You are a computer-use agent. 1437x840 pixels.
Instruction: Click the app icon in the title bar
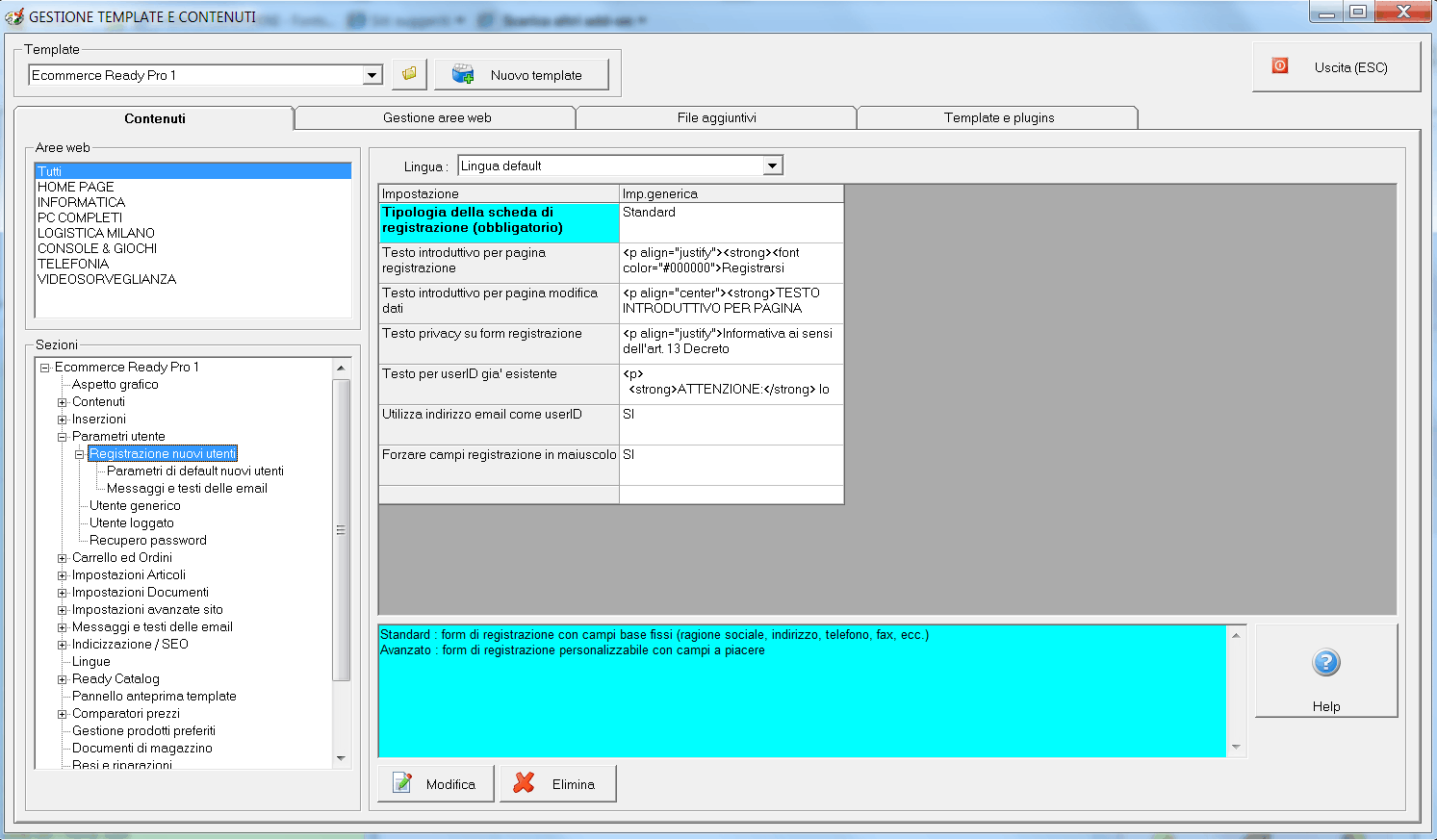point(14,15)
